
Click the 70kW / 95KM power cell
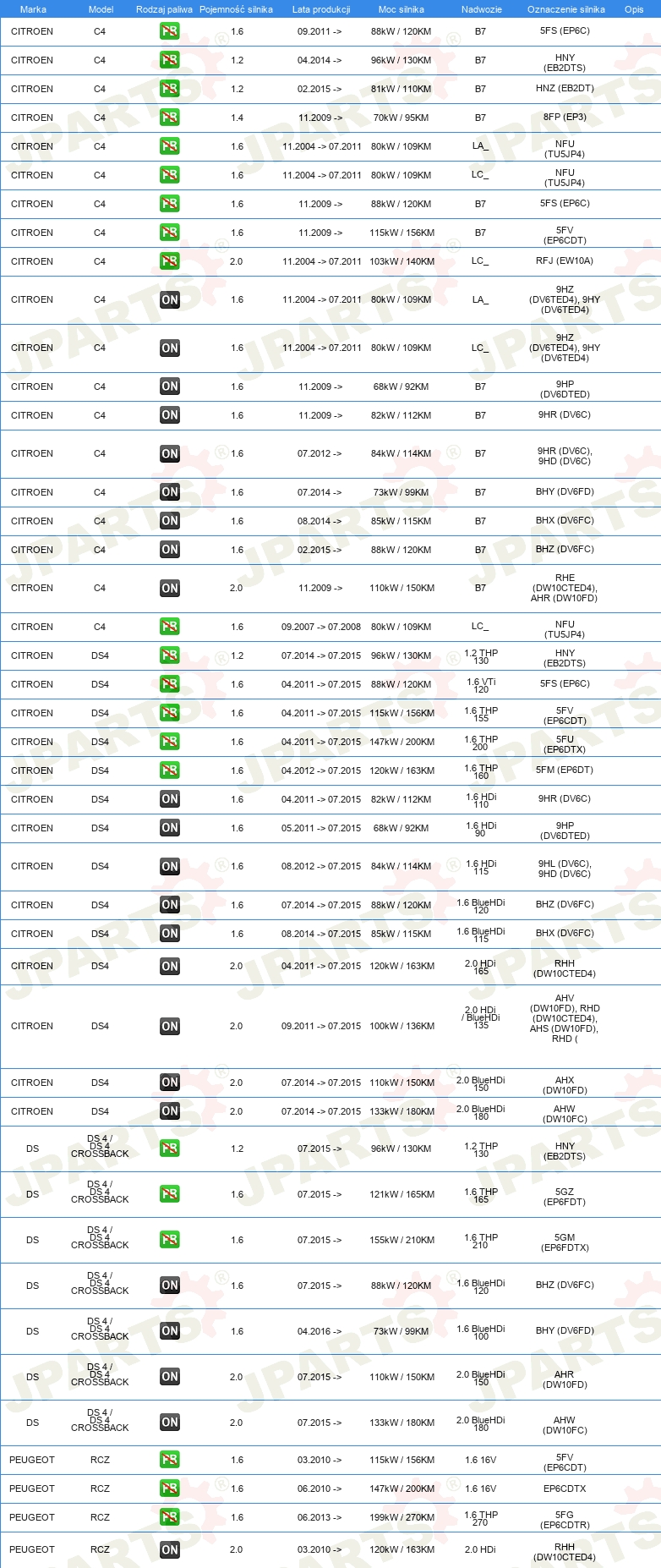(x=402, y=118)
